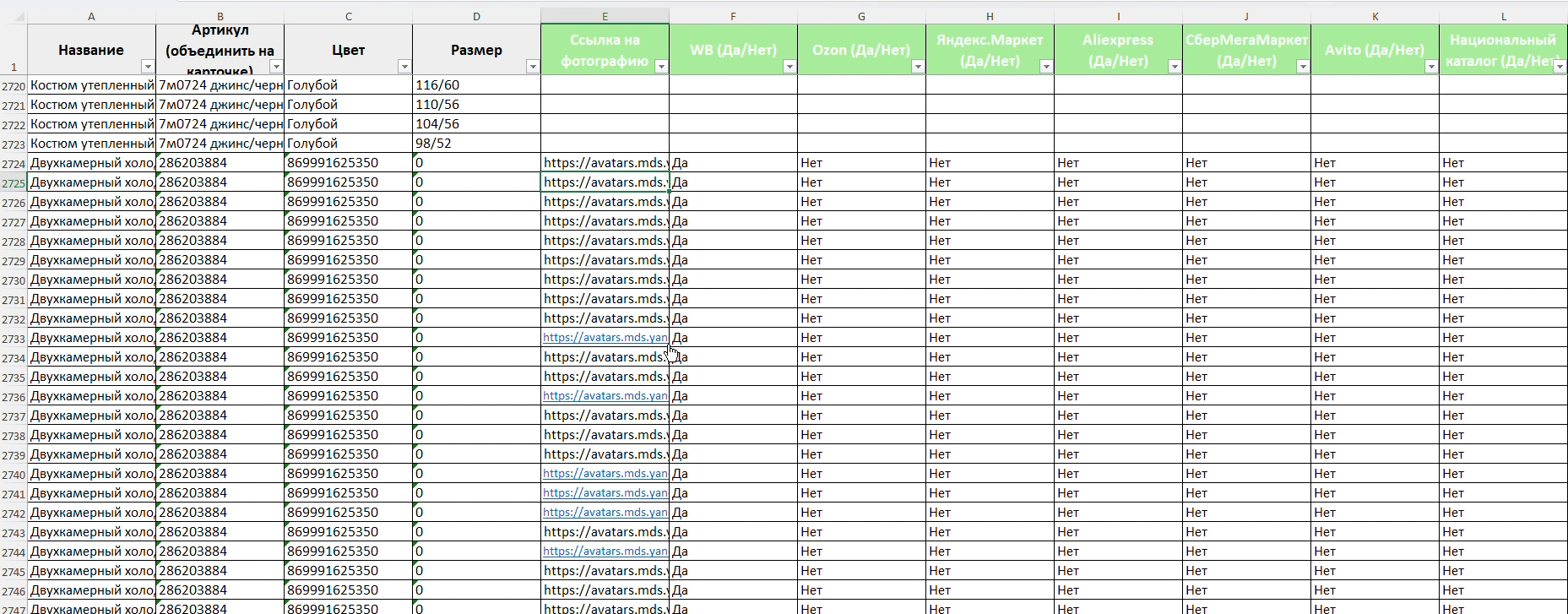This screenshot has width=1568, height=614.
Task: Select the column H header
Action: (x=990, y=16)
